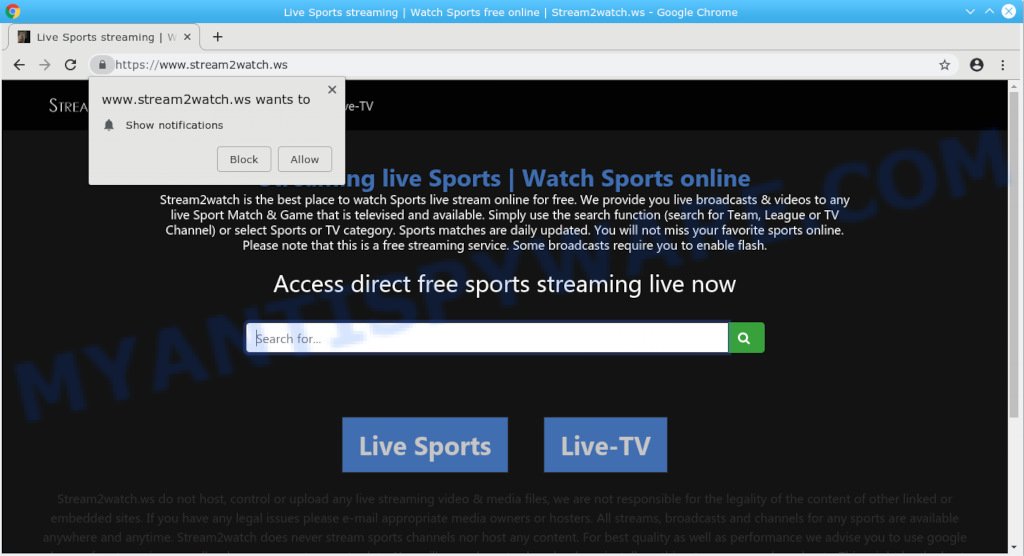Image resolution: width=1024 pixels, height=556 pixels.
Task: Open the Live-TV category button
Action: click(605, 445)
